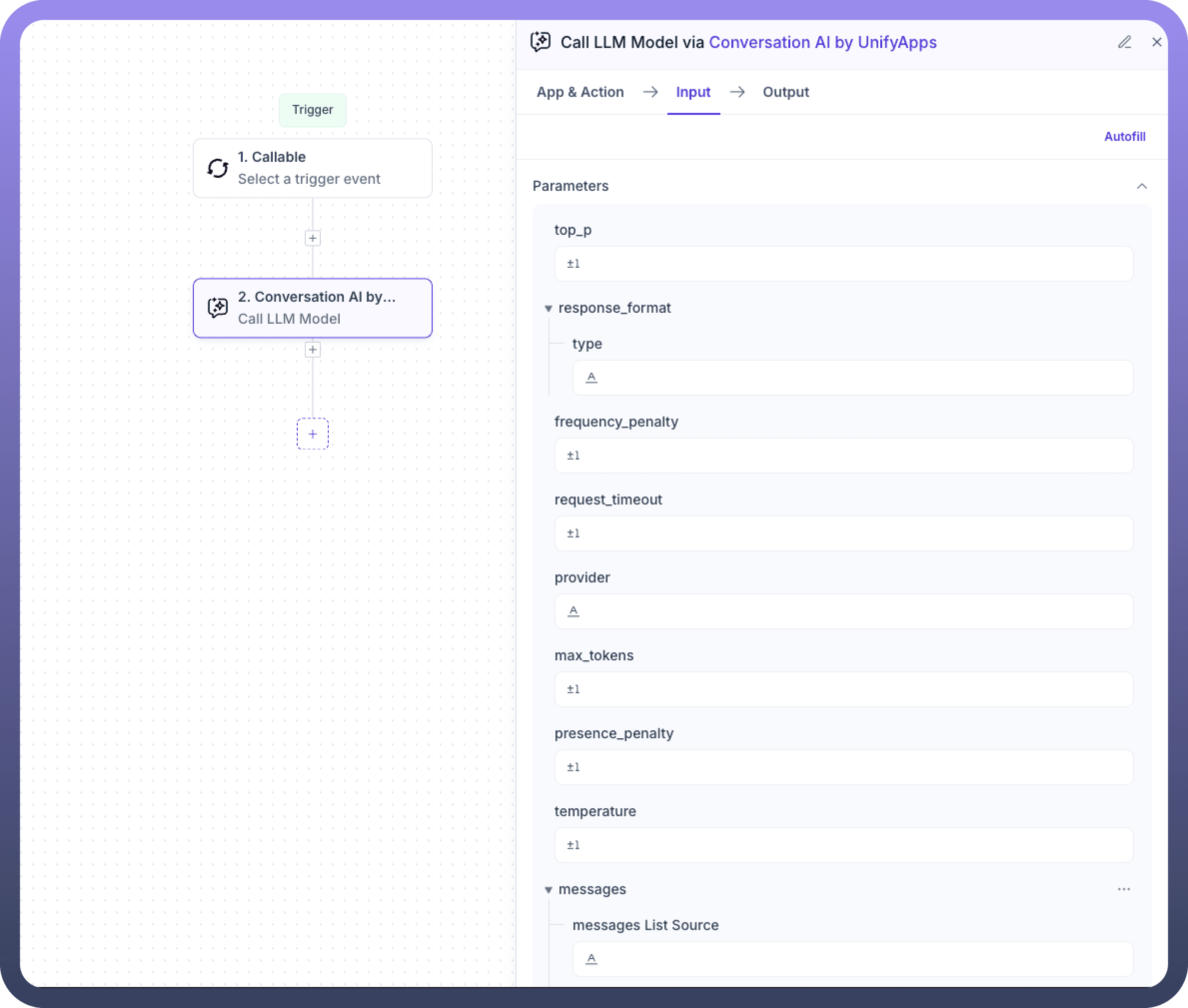Click the temperature input field

(843, 845)
